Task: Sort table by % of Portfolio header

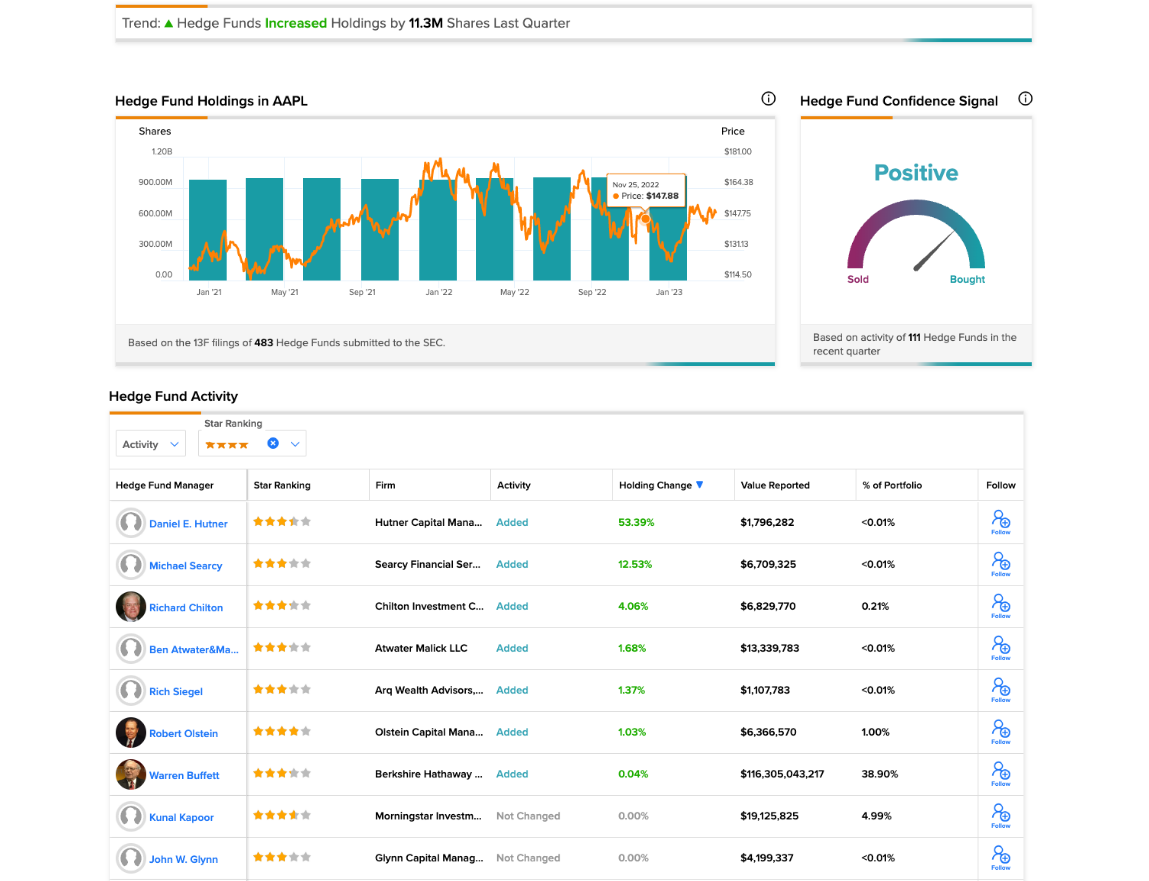Action: pos(892,485)
